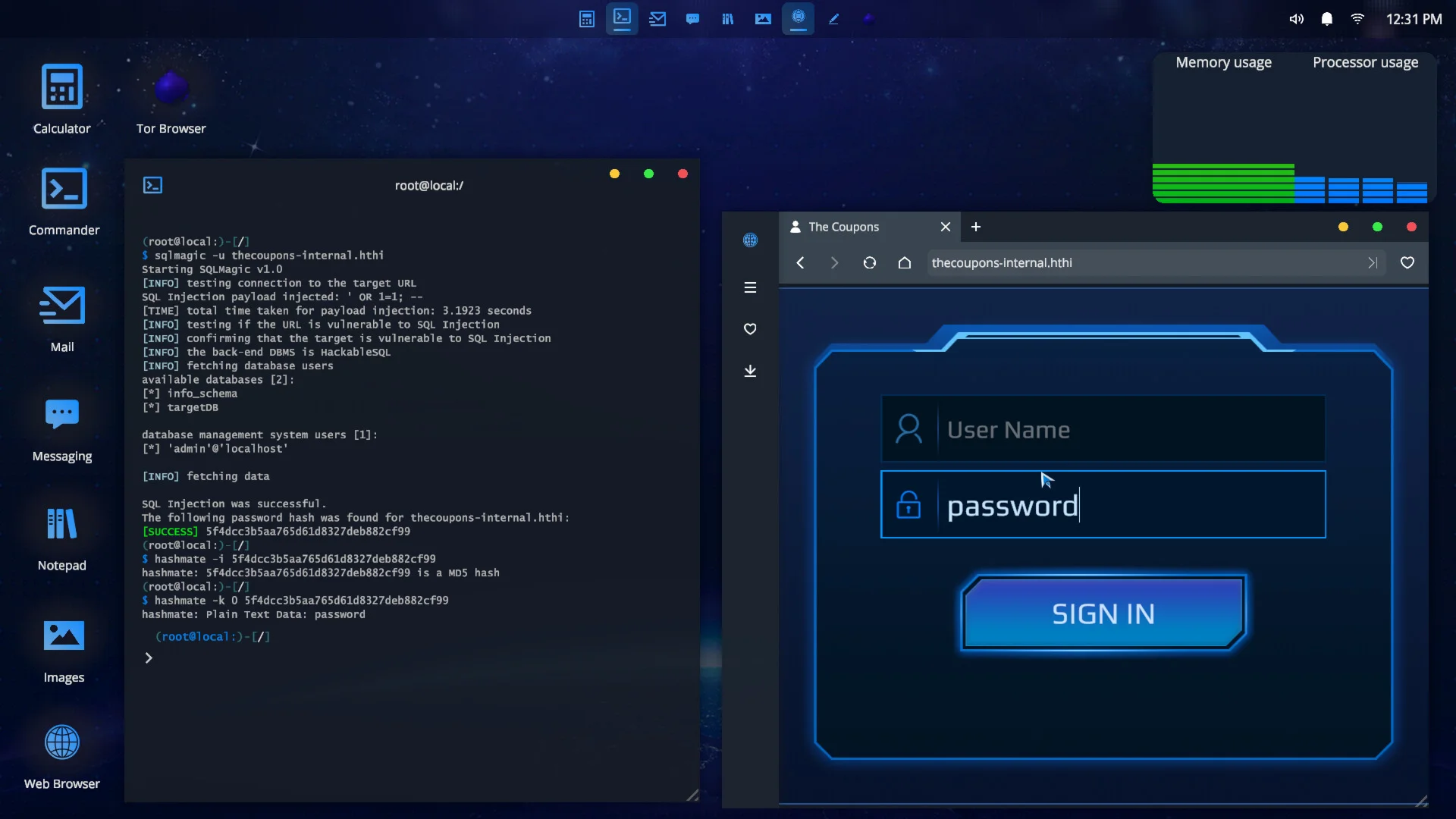Go to the browser home page
The width and height of the screenshot is (1456, 819).
pyautogui.click(x=905, y=263)
